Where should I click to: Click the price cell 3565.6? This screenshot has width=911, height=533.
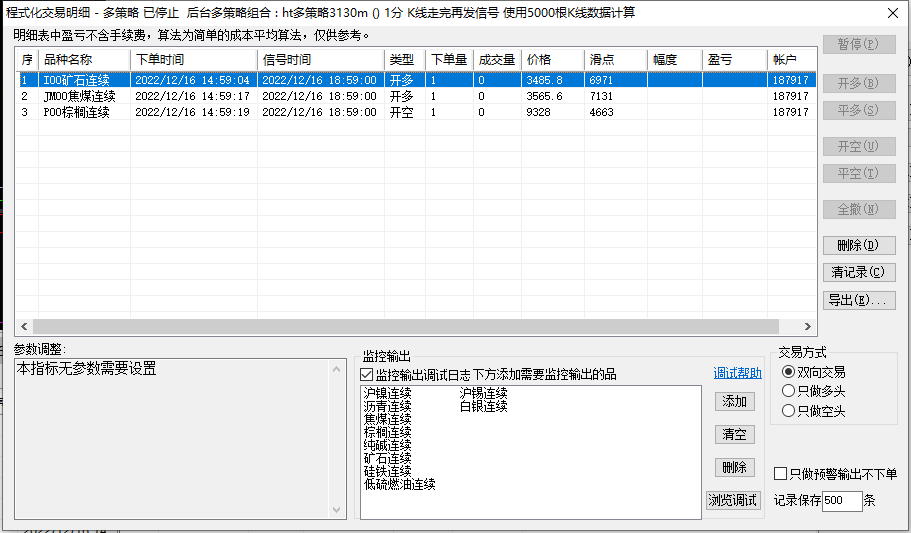tap(544, 96)
